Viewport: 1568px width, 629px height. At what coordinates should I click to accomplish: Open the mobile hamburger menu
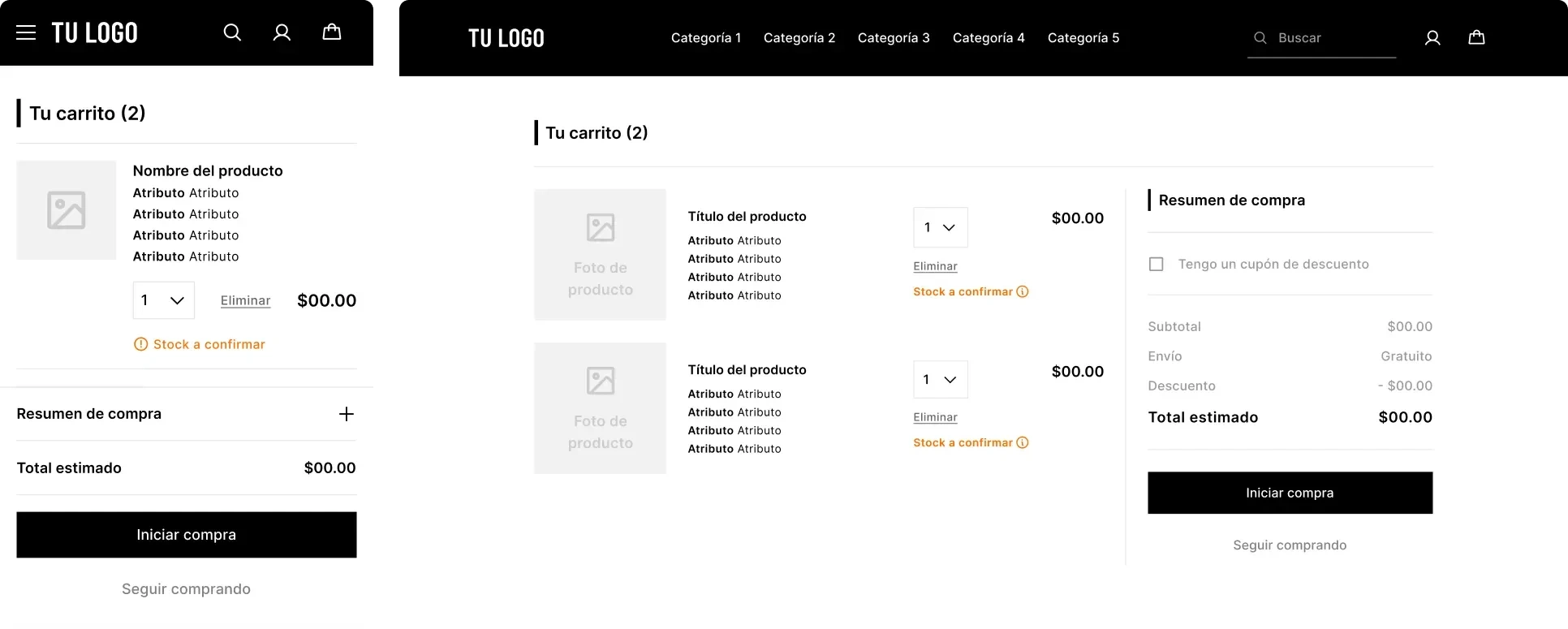[26, 32]
